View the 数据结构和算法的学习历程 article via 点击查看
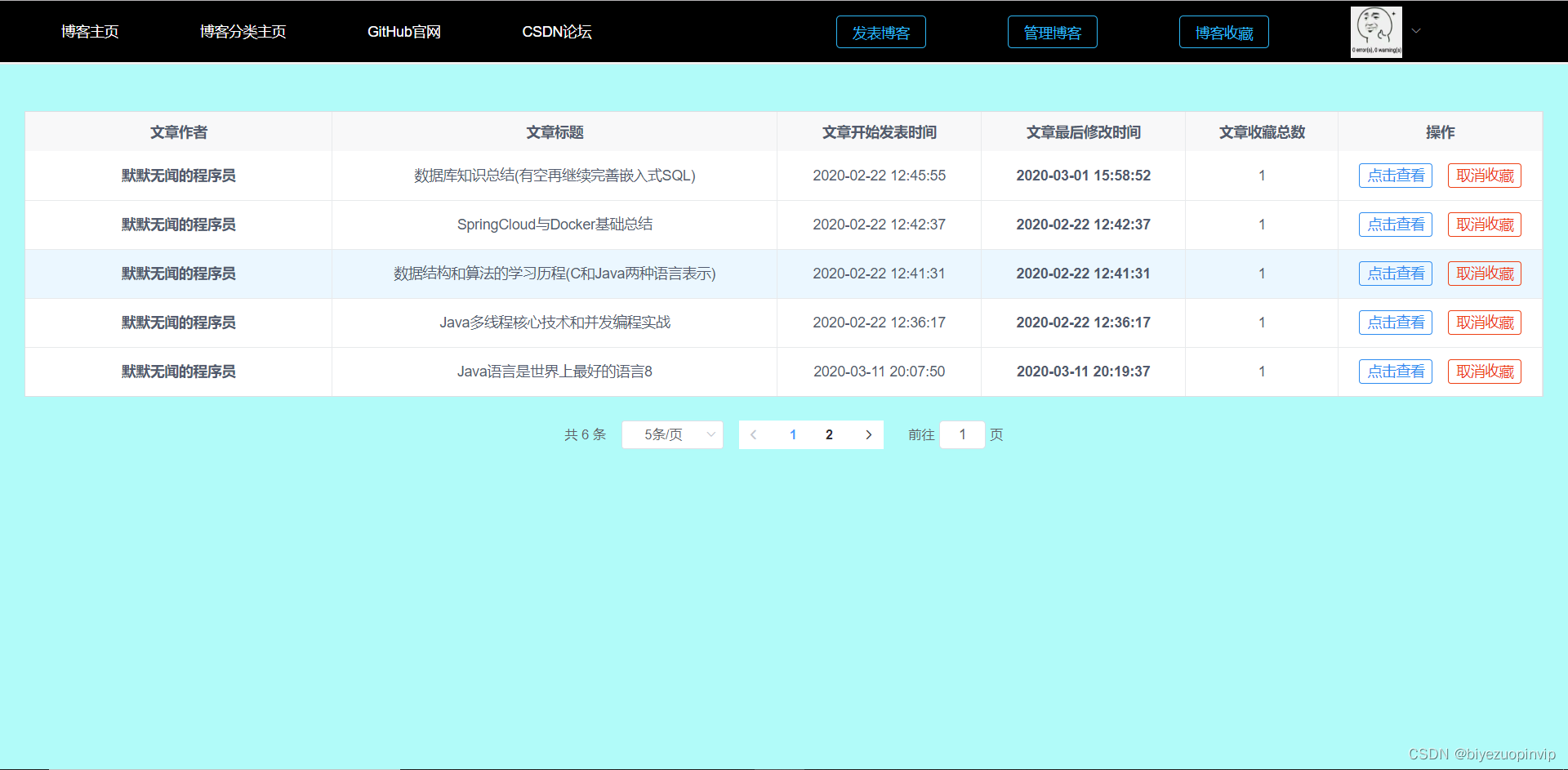The width and height of the screenshot is (1568, 770). coord(1396,274)
